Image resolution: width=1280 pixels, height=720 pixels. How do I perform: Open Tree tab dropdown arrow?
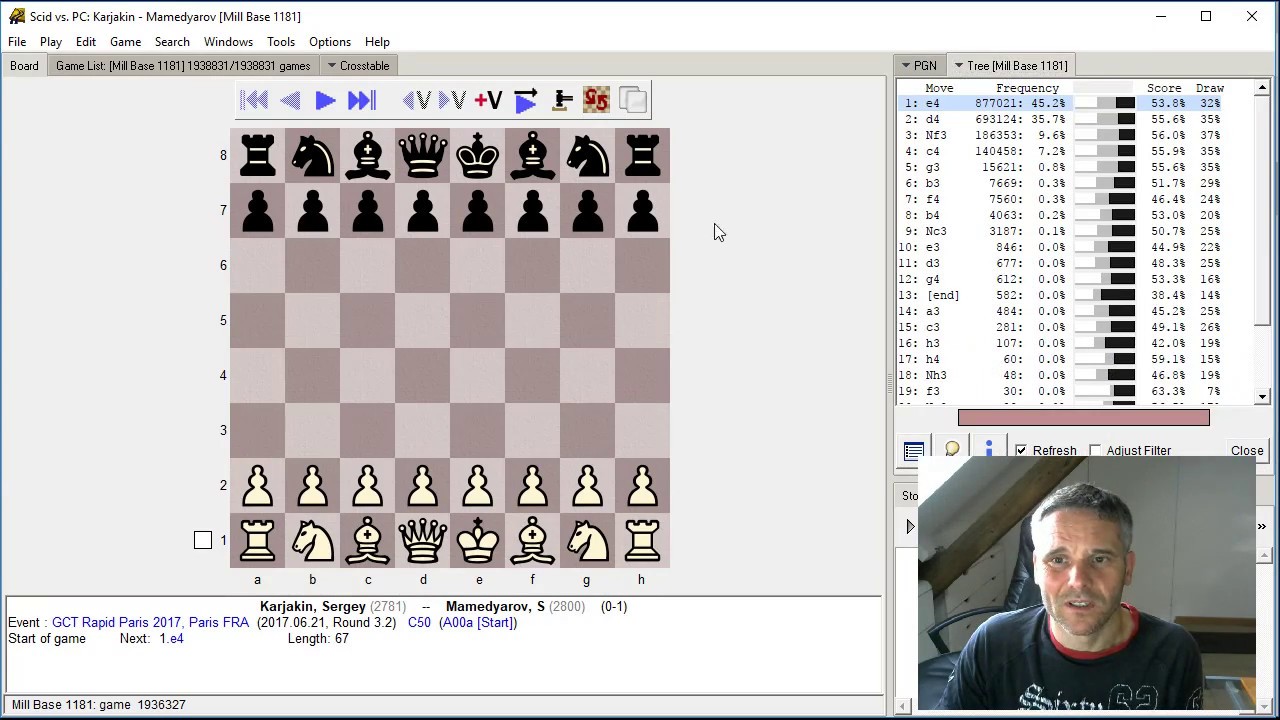tap(958, 66)
